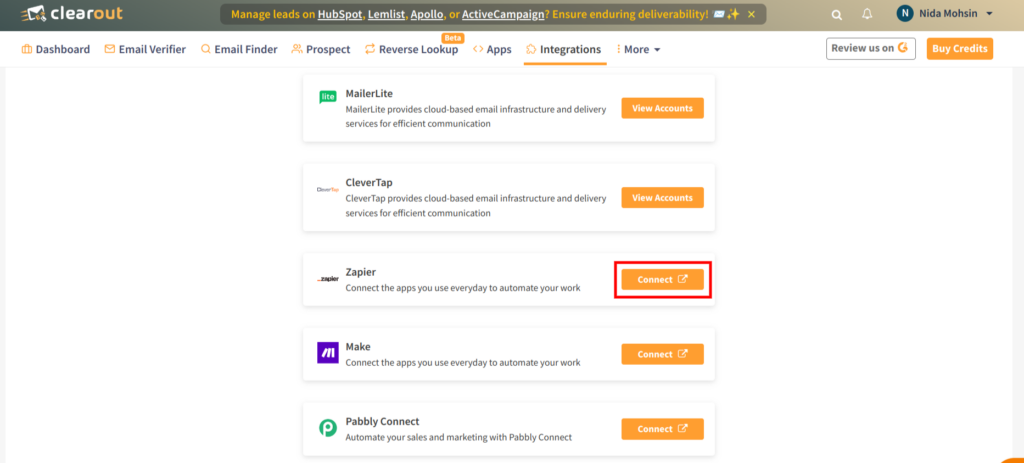The width and height of the screenshot is (1024, 463).
Task: Click the Pabbly 'Automate your sales and marketing' description
Action: 458,437
